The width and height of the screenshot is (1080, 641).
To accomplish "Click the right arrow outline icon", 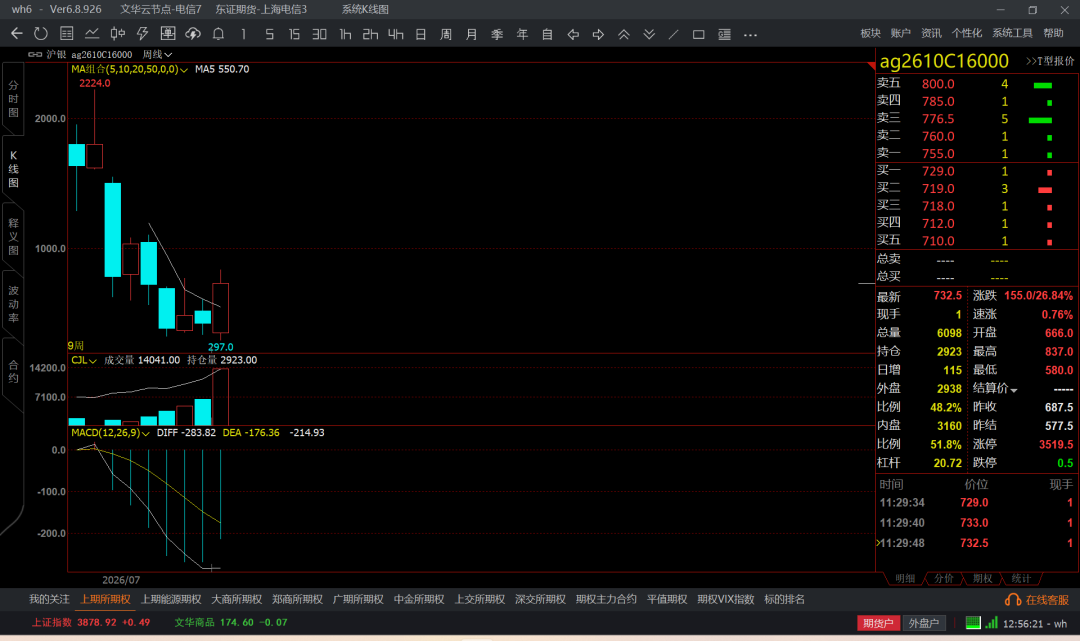I will (599, 34).
